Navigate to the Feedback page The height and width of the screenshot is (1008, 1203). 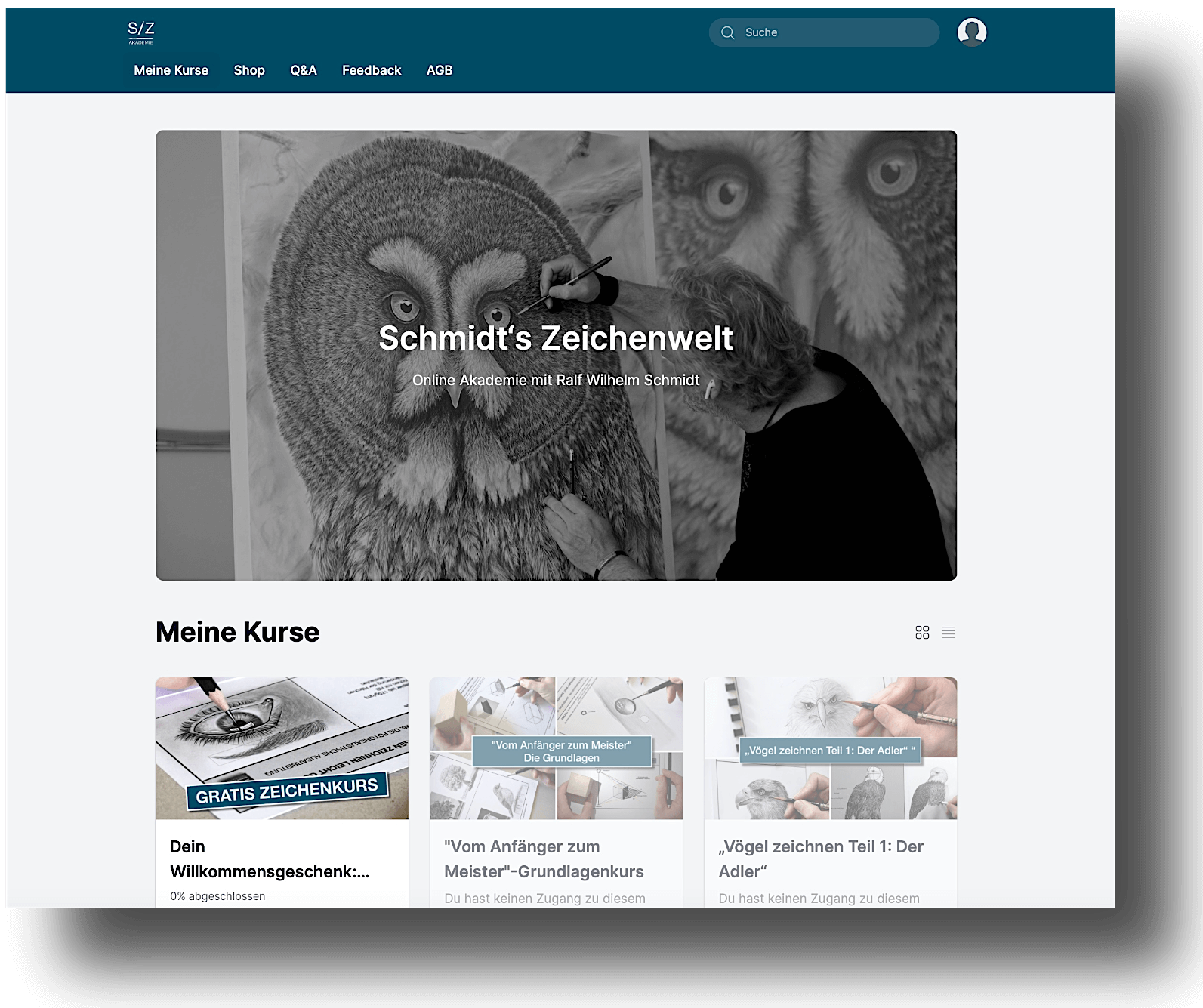[372, 70]
